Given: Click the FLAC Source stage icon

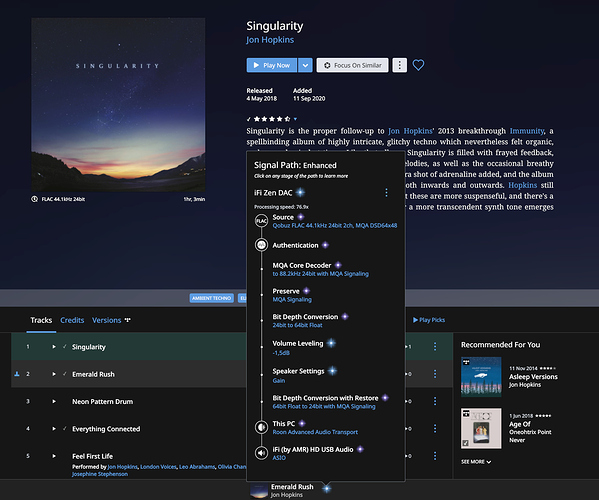Looking at the screenshot, I should pyautogui.click(x=261, y=221).
